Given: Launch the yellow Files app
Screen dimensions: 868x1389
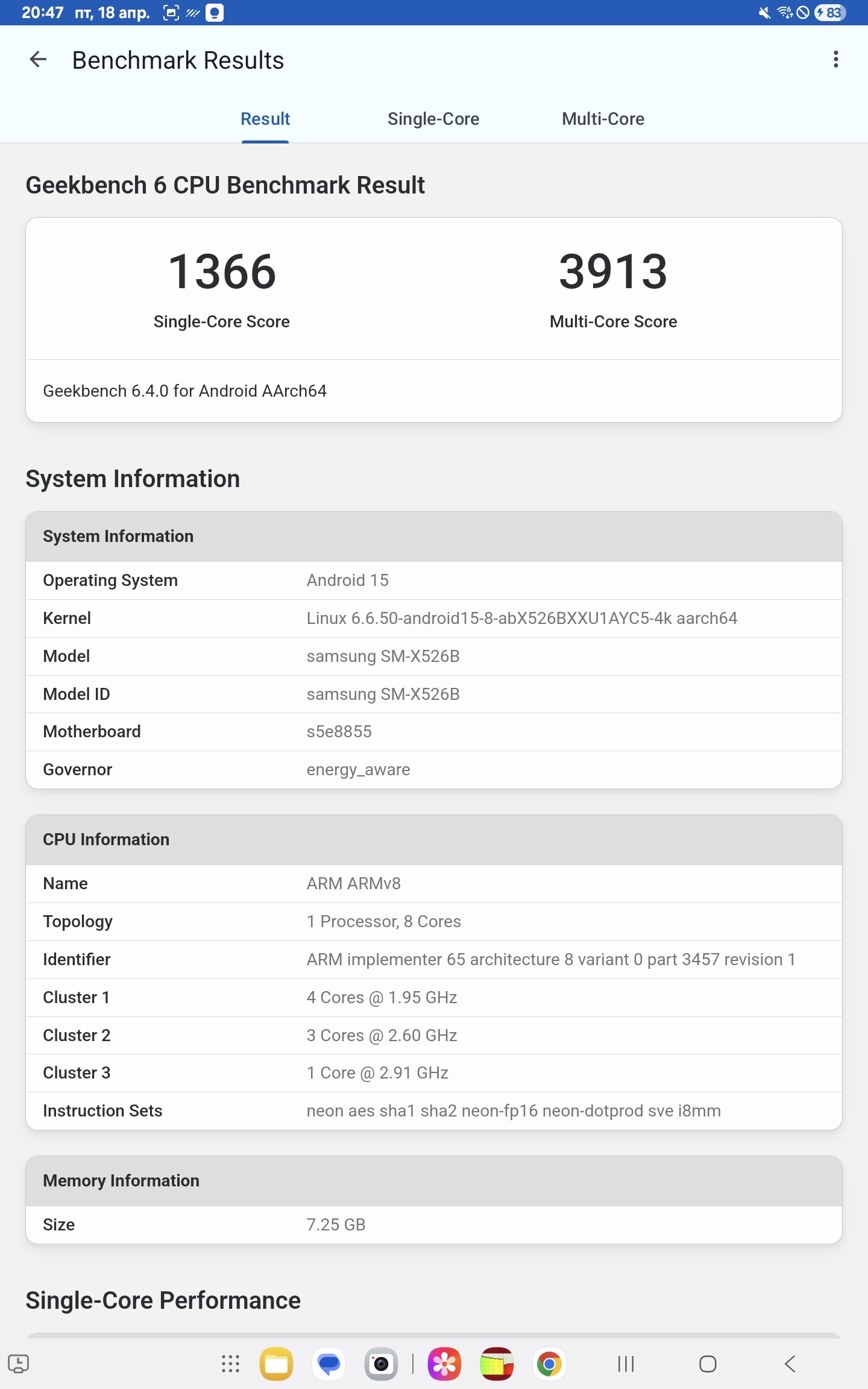Looking at the screenshot, I should point(277,1364).
